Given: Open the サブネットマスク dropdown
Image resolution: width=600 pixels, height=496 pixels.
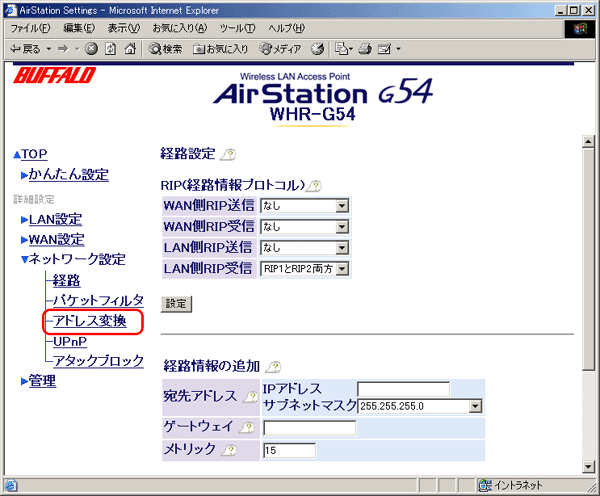Looking at the screenshot, I should (x=419, y=406).
